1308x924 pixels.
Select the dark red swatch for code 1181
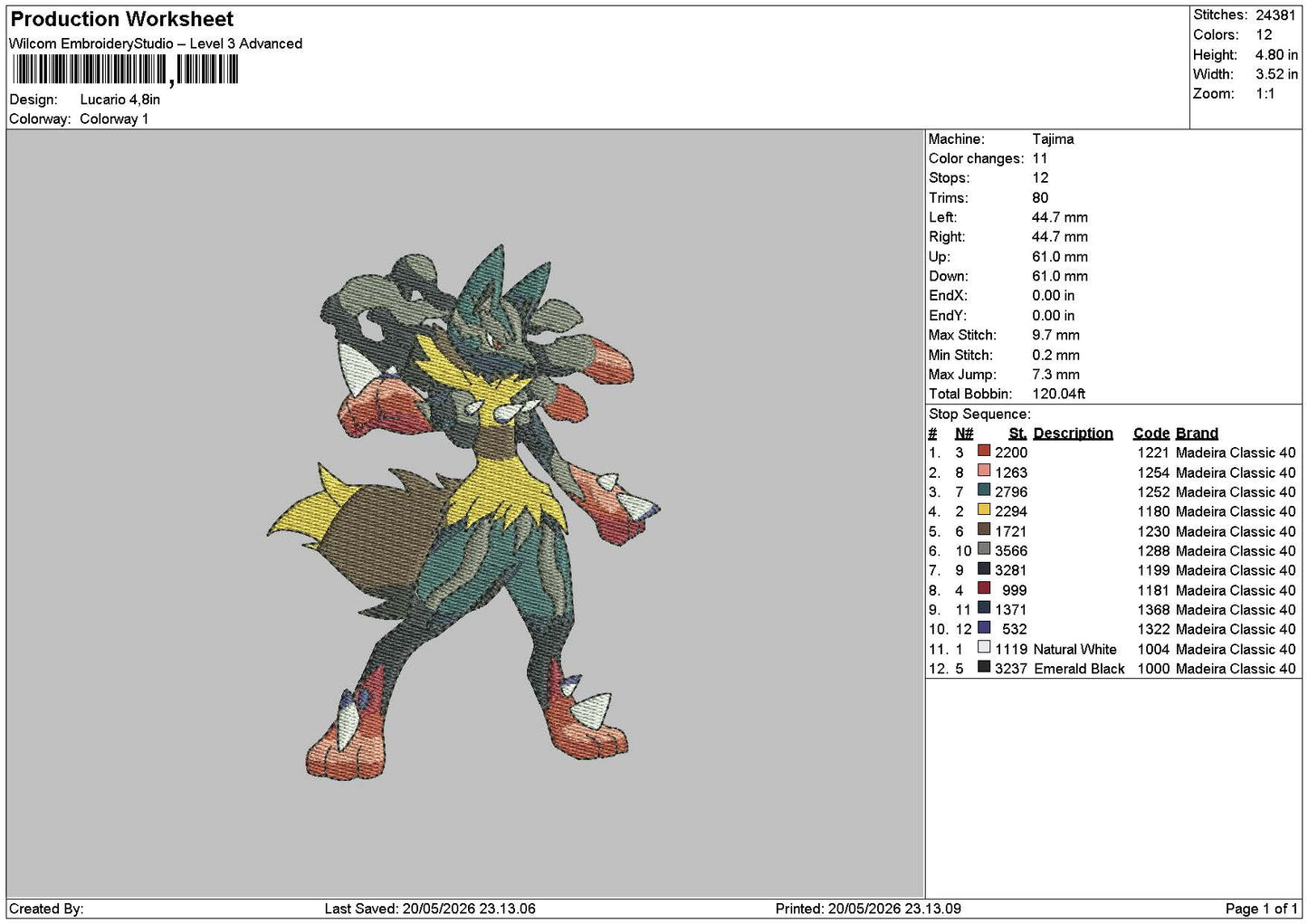pyautogui.click(x=984, y=589)
